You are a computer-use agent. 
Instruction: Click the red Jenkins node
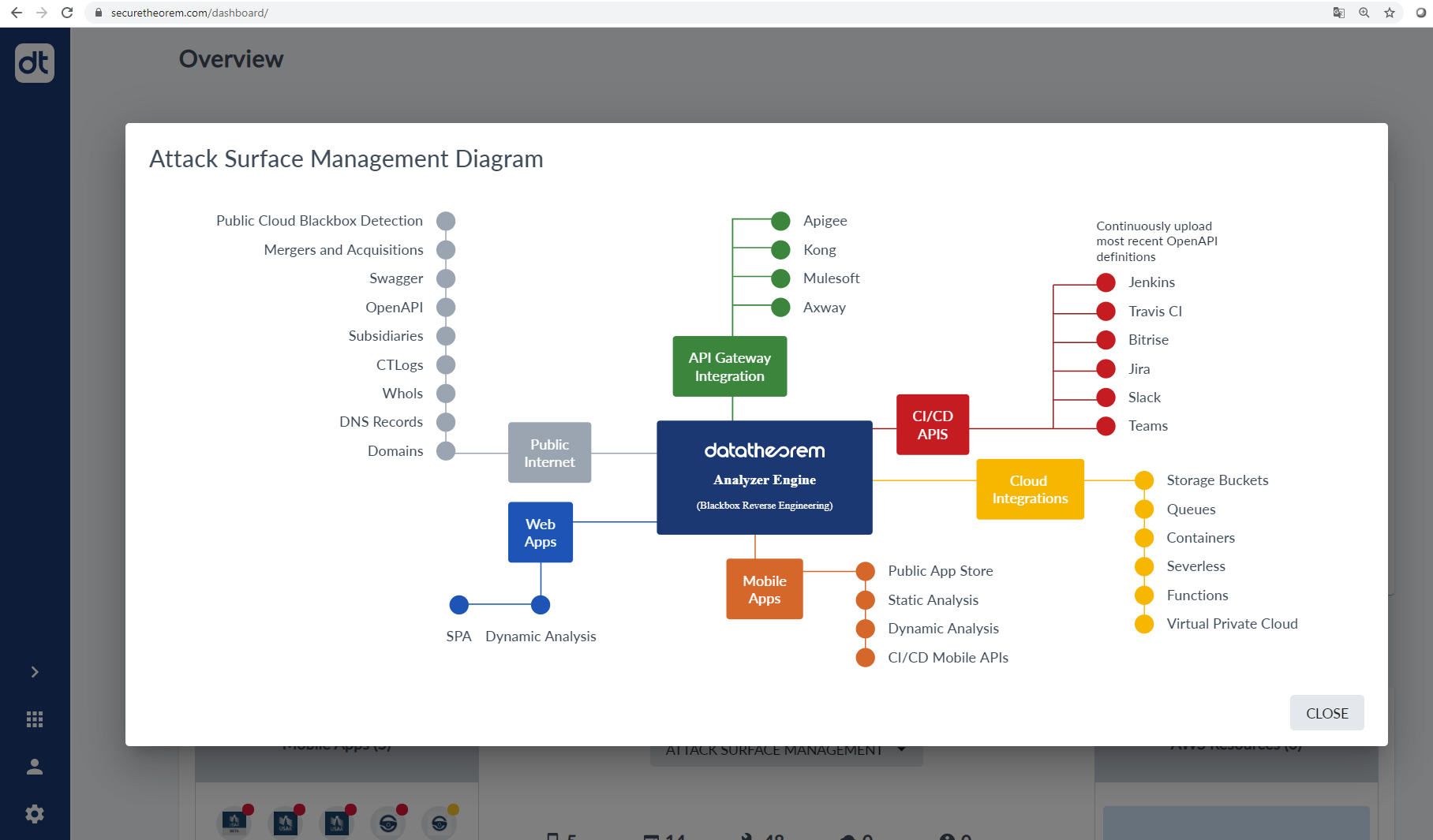coord(1106,282)
